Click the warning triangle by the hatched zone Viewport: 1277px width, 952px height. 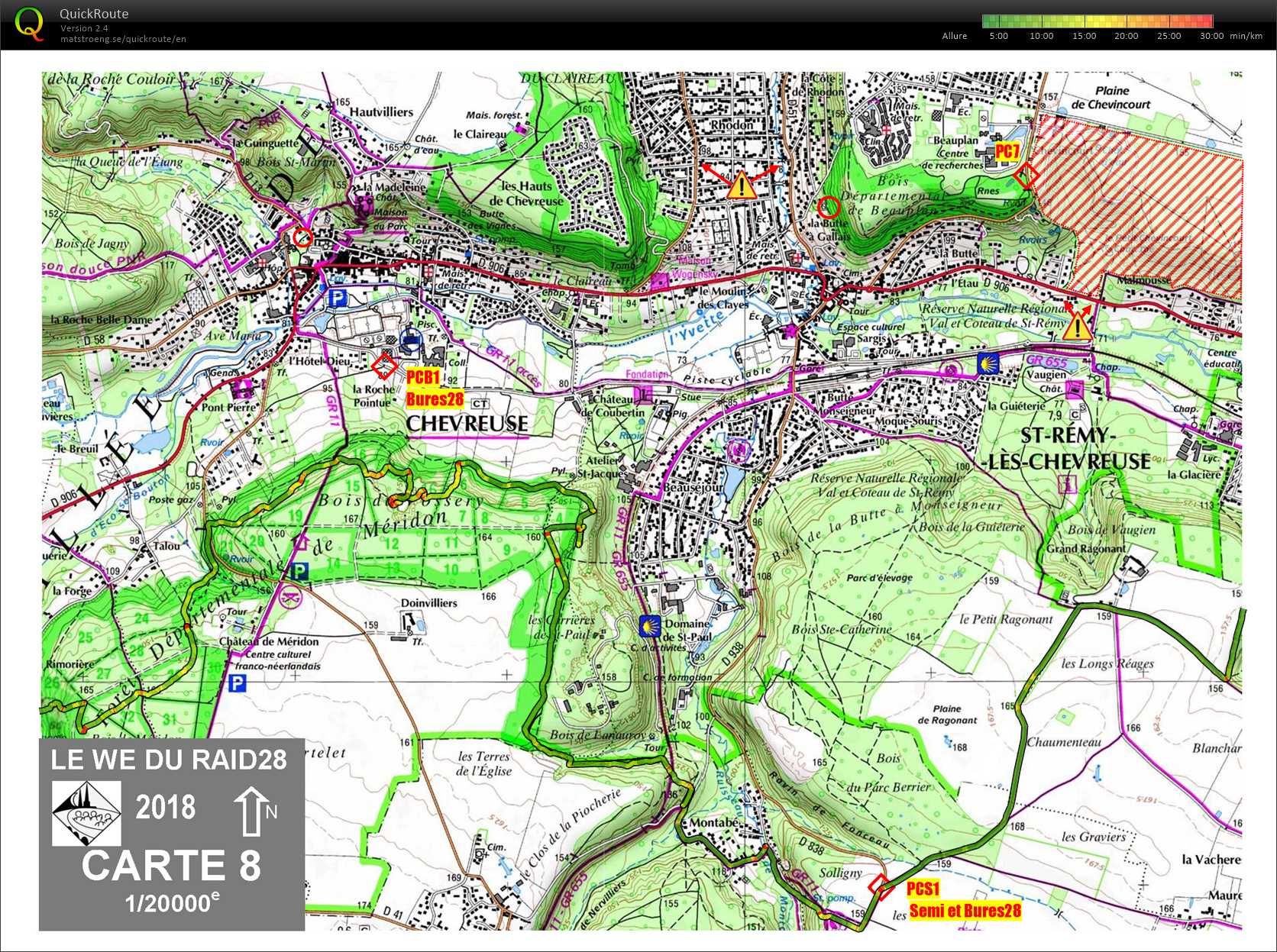tap(1078, 326)
